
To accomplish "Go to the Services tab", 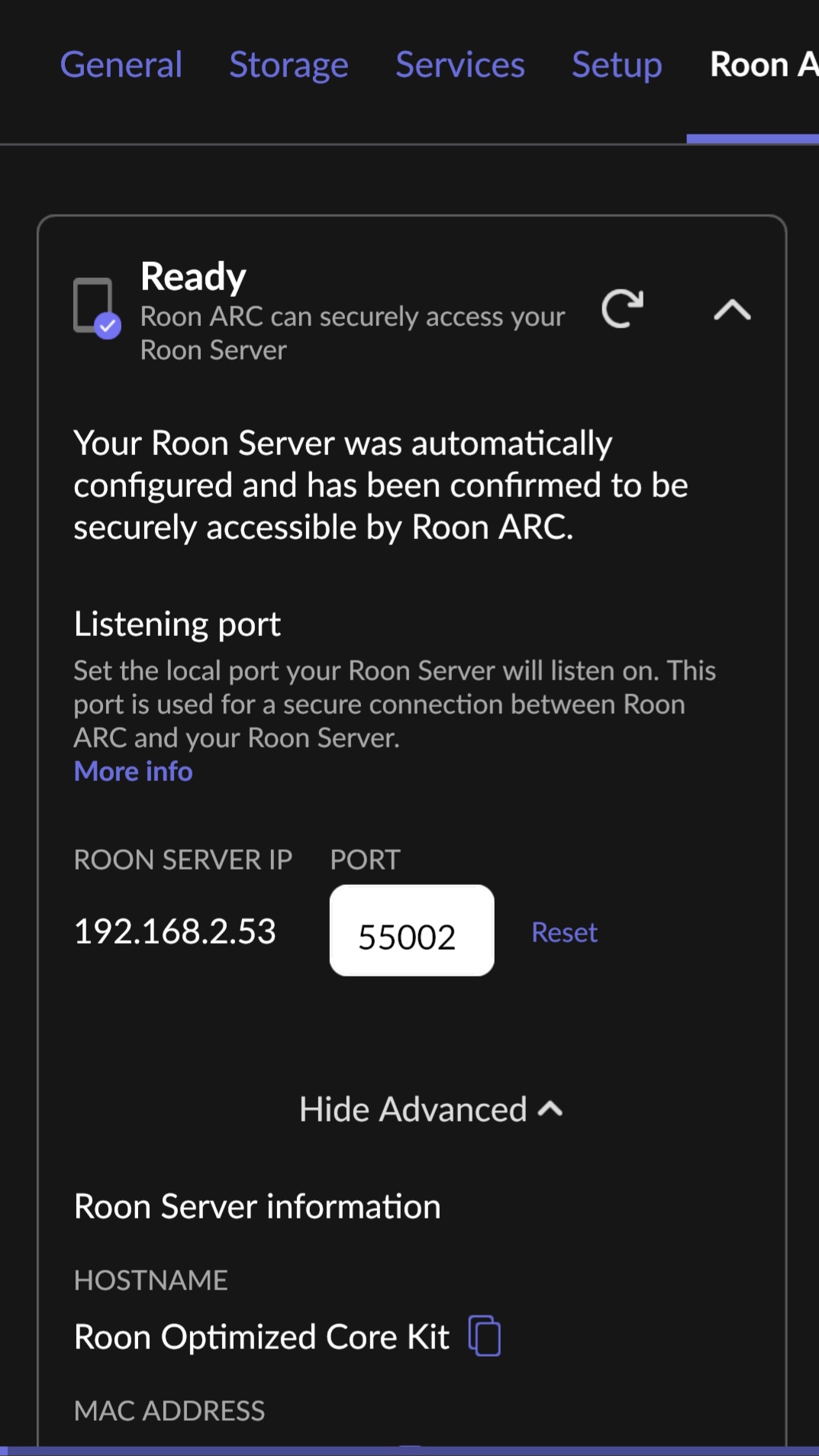I will pyautogui.click(x=460, y=65).
